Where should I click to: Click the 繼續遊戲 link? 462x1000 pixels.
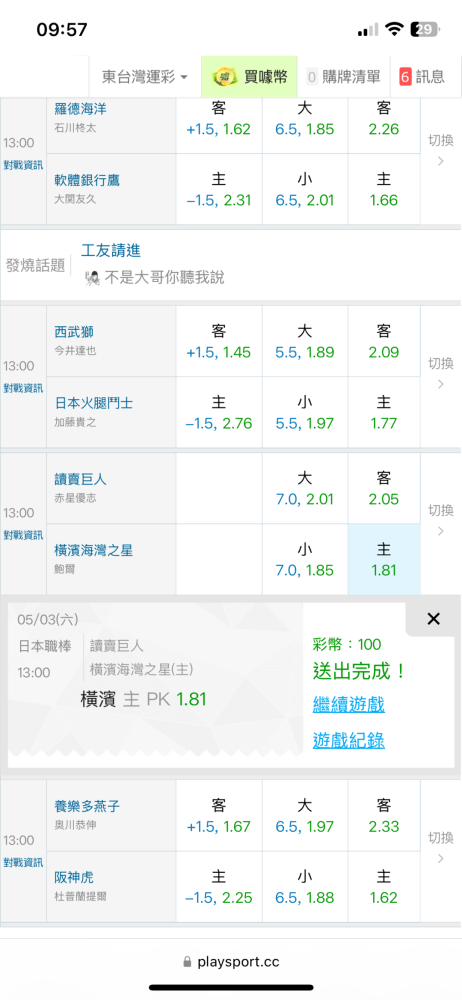pos(349,705)
